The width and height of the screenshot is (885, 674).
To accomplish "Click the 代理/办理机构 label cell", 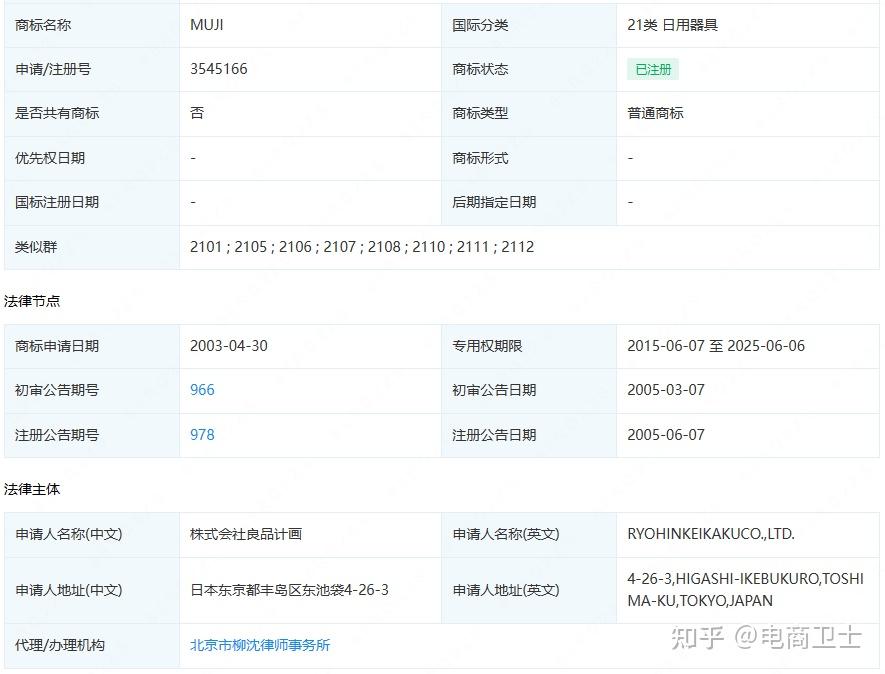I will tap(92, 646).
